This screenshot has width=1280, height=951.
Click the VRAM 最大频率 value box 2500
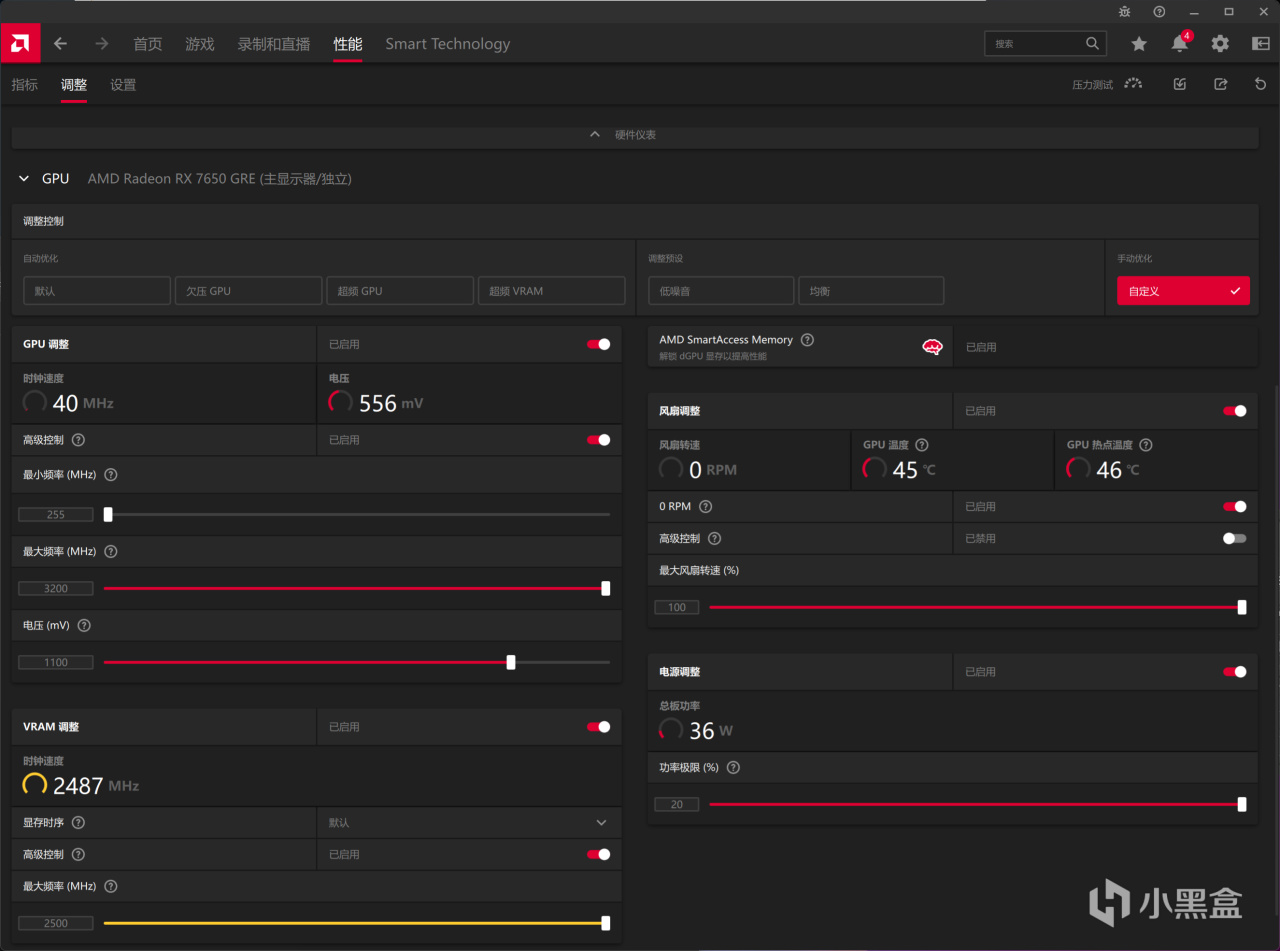(56, 924)
